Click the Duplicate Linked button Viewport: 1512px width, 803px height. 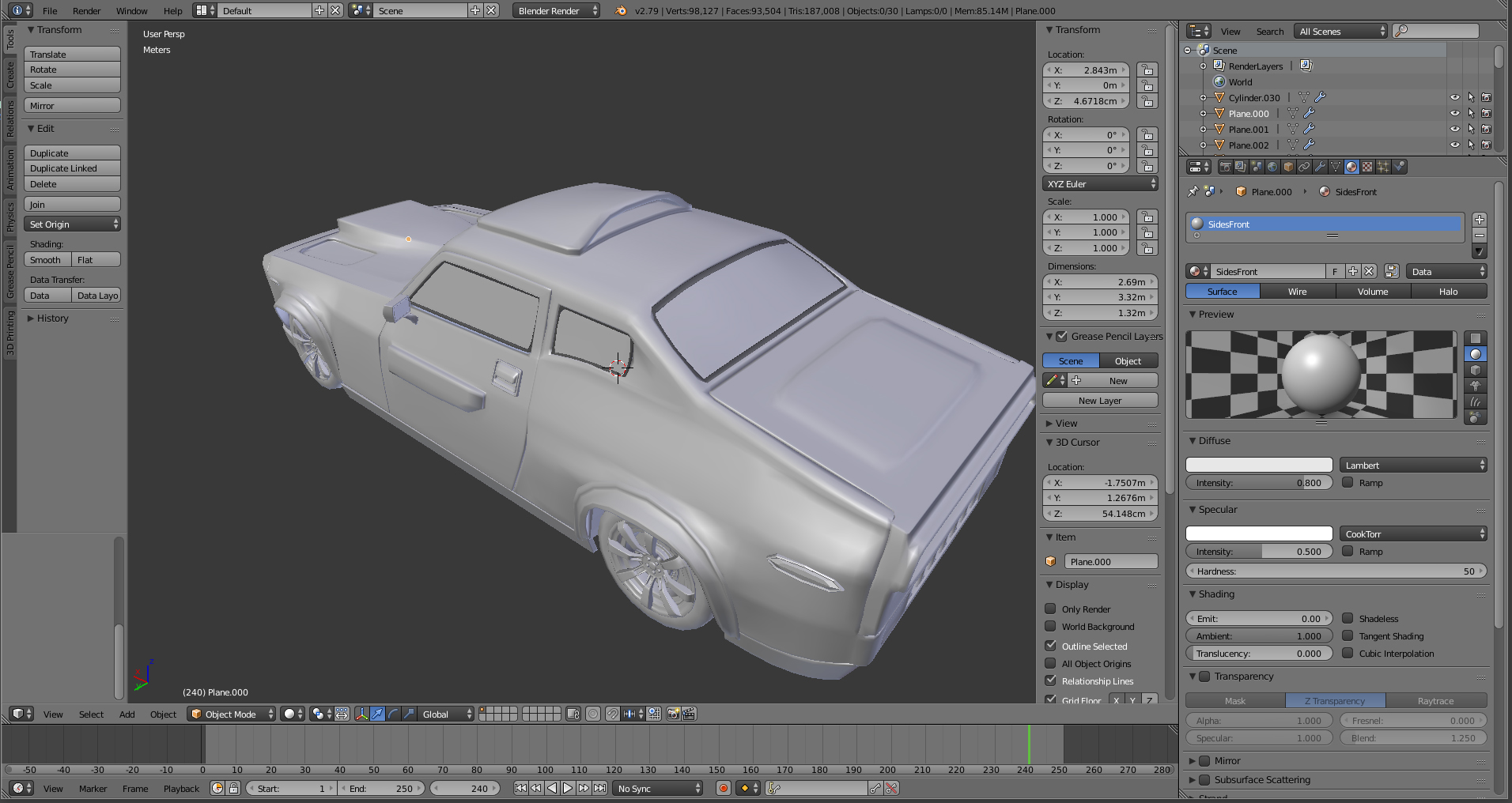coord(72,168)
